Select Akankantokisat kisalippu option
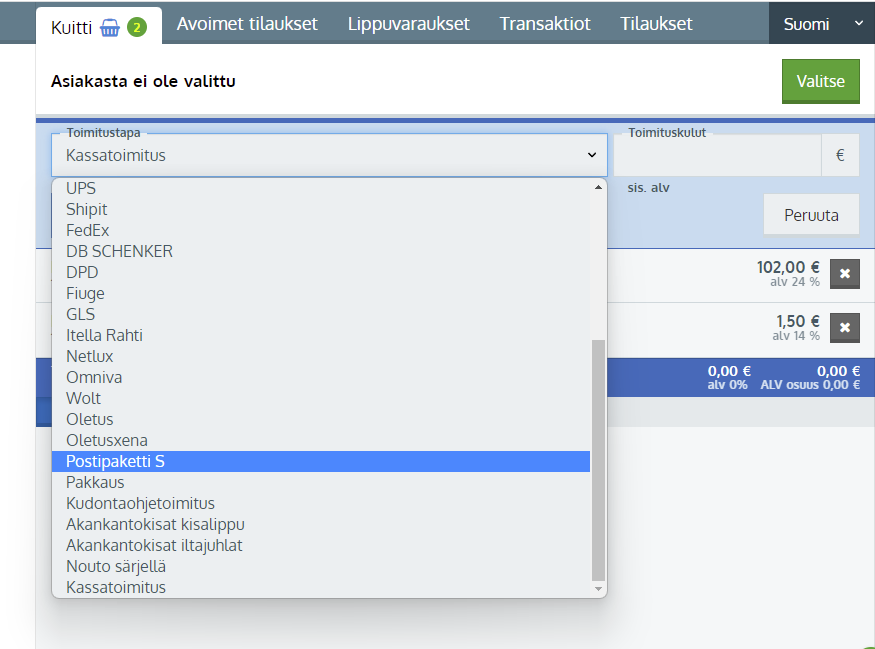The image size is (875, 649). [321, 525]
